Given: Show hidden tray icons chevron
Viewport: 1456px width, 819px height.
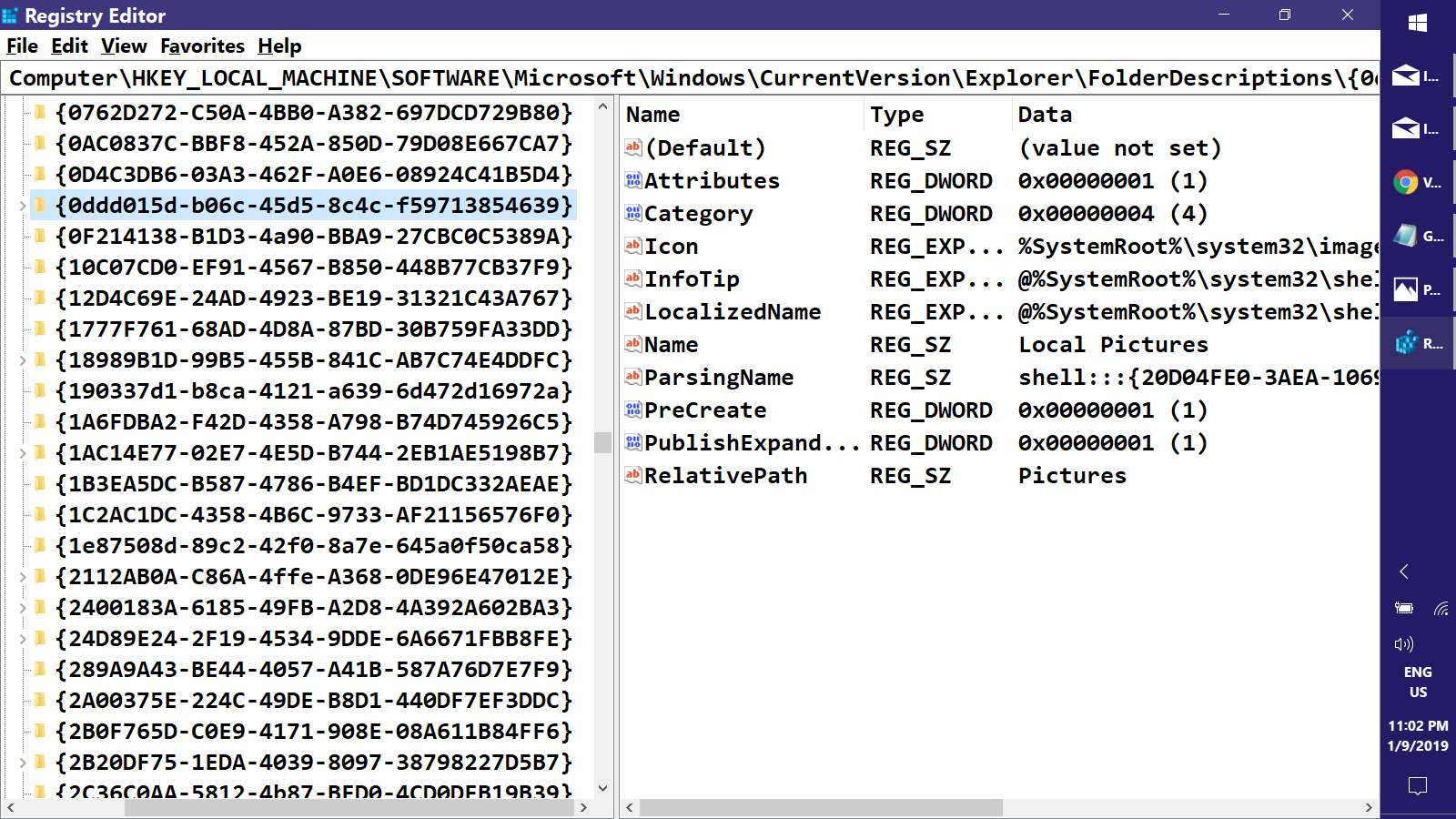Looking at the screenshot, I should coord(1404,571).
